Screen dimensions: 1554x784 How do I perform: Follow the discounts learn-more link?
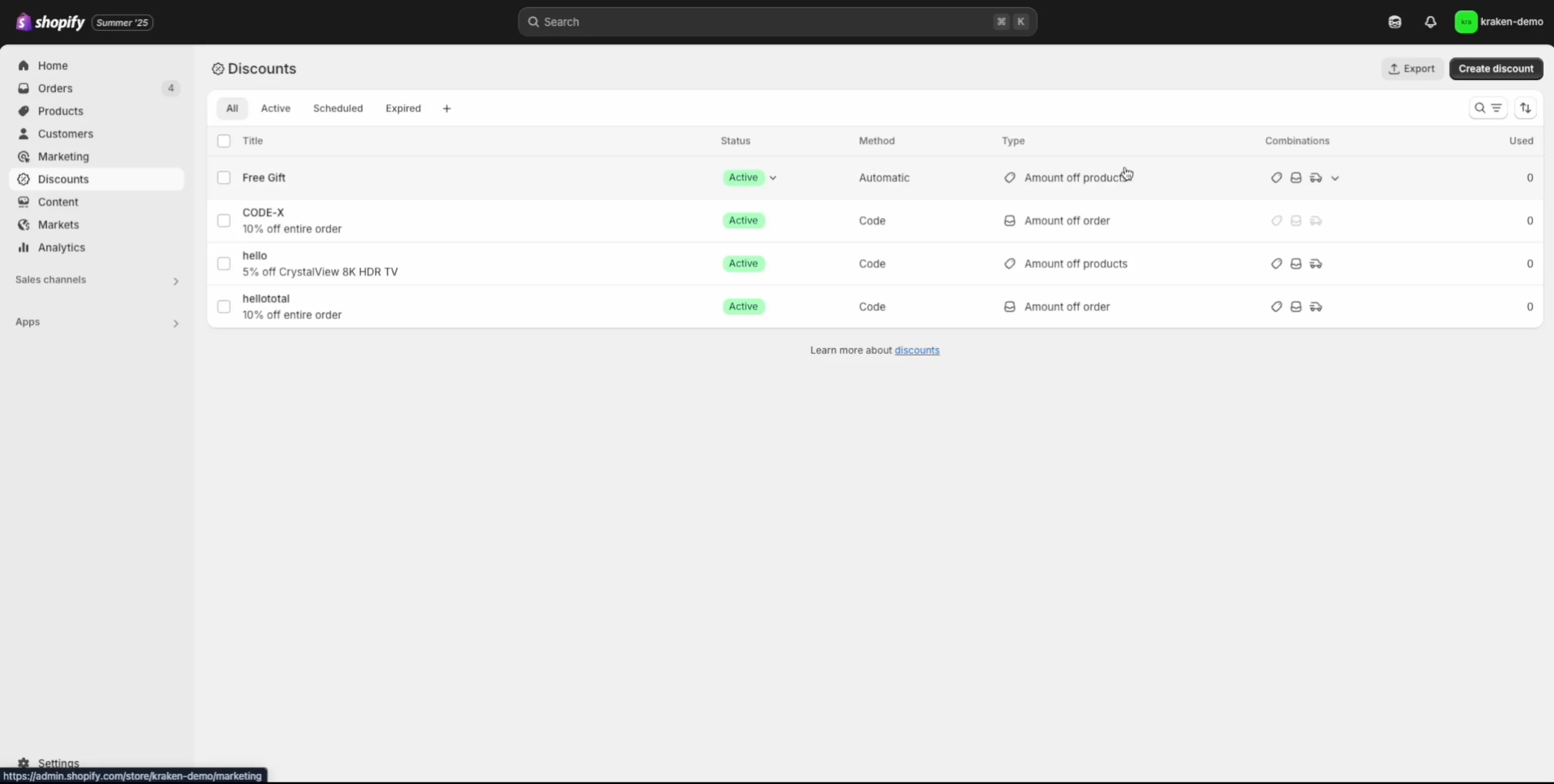[917, 350]
